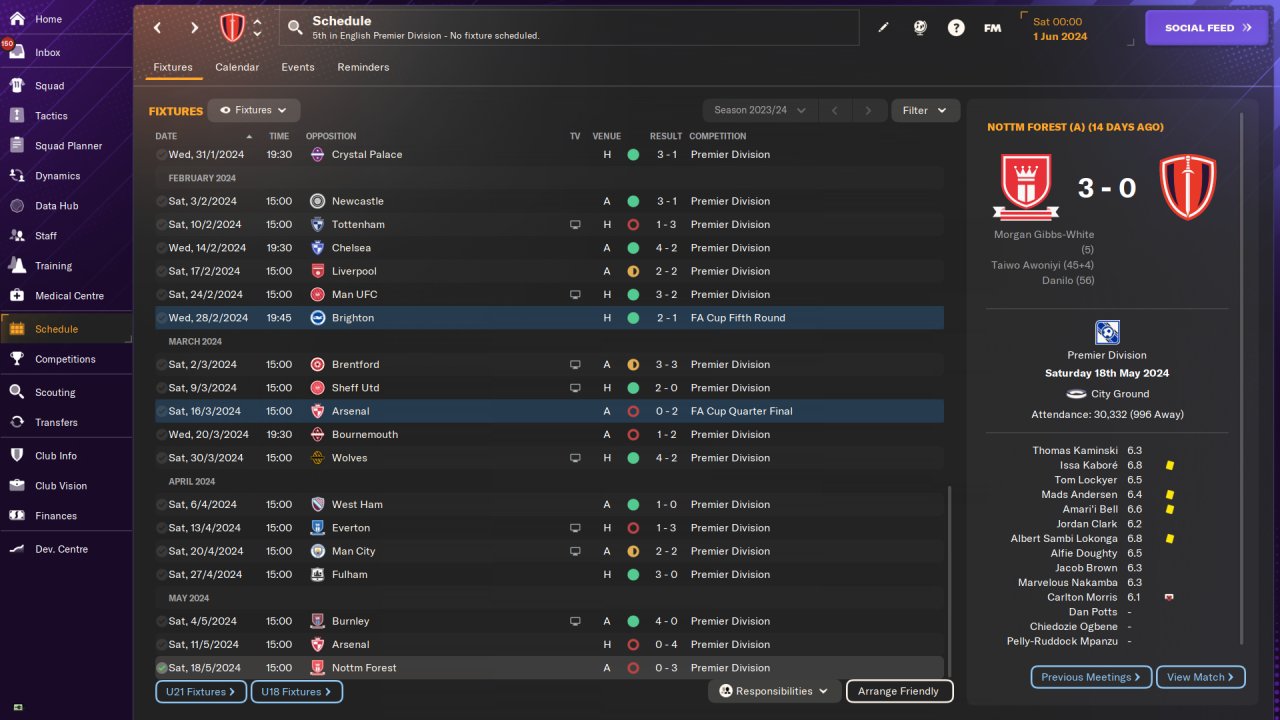Click the club badge in header
The width and height of the screenshot is (1280, 720).
[232, 28]
